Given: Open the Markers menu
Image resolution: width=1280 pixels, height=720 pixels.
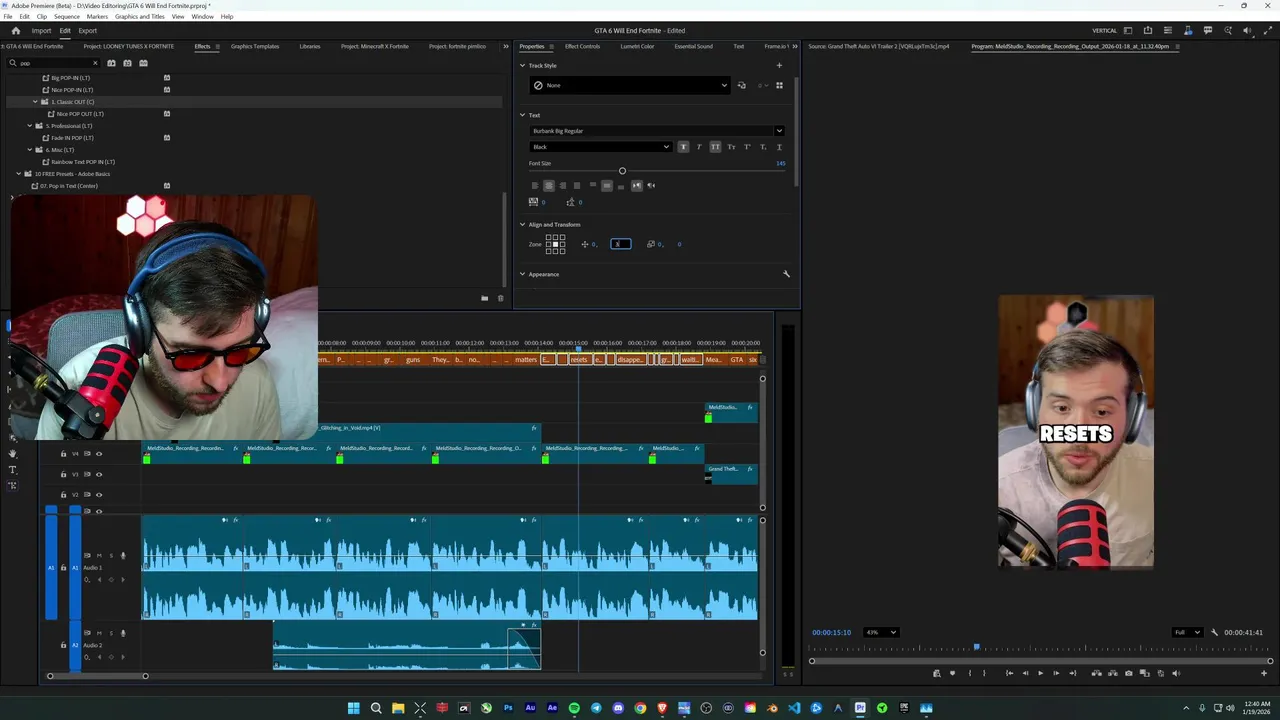Looking at the screenshot, I should (97, 17).
